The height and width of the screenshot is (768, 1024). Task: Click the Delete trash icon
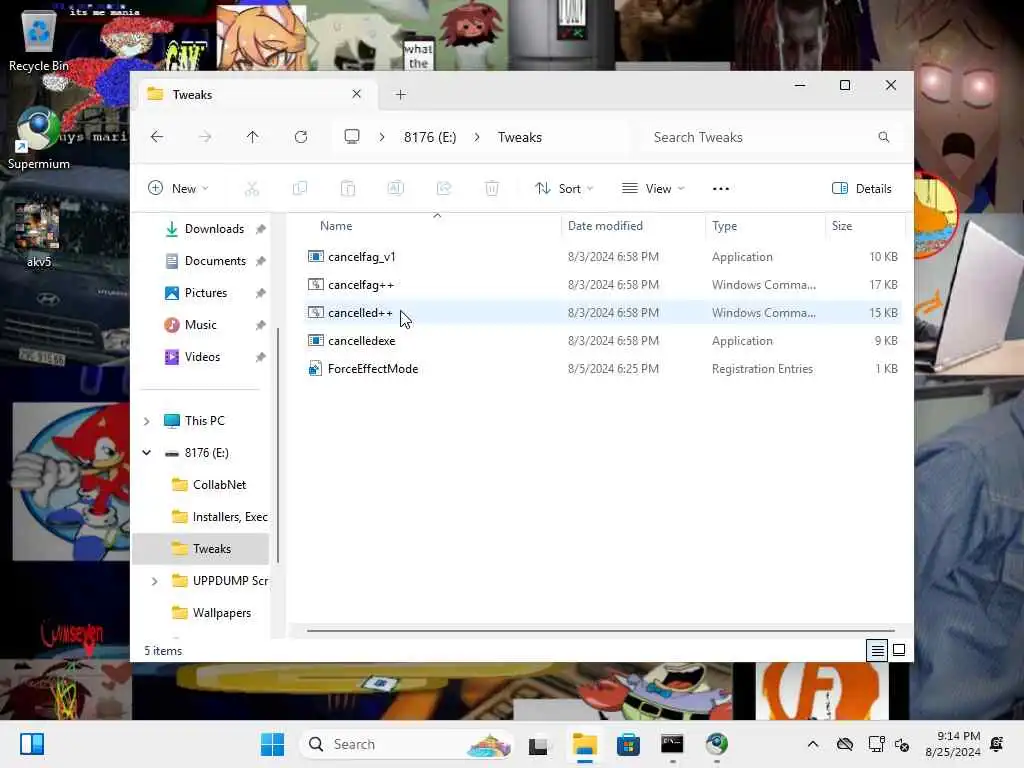[492, 189]
